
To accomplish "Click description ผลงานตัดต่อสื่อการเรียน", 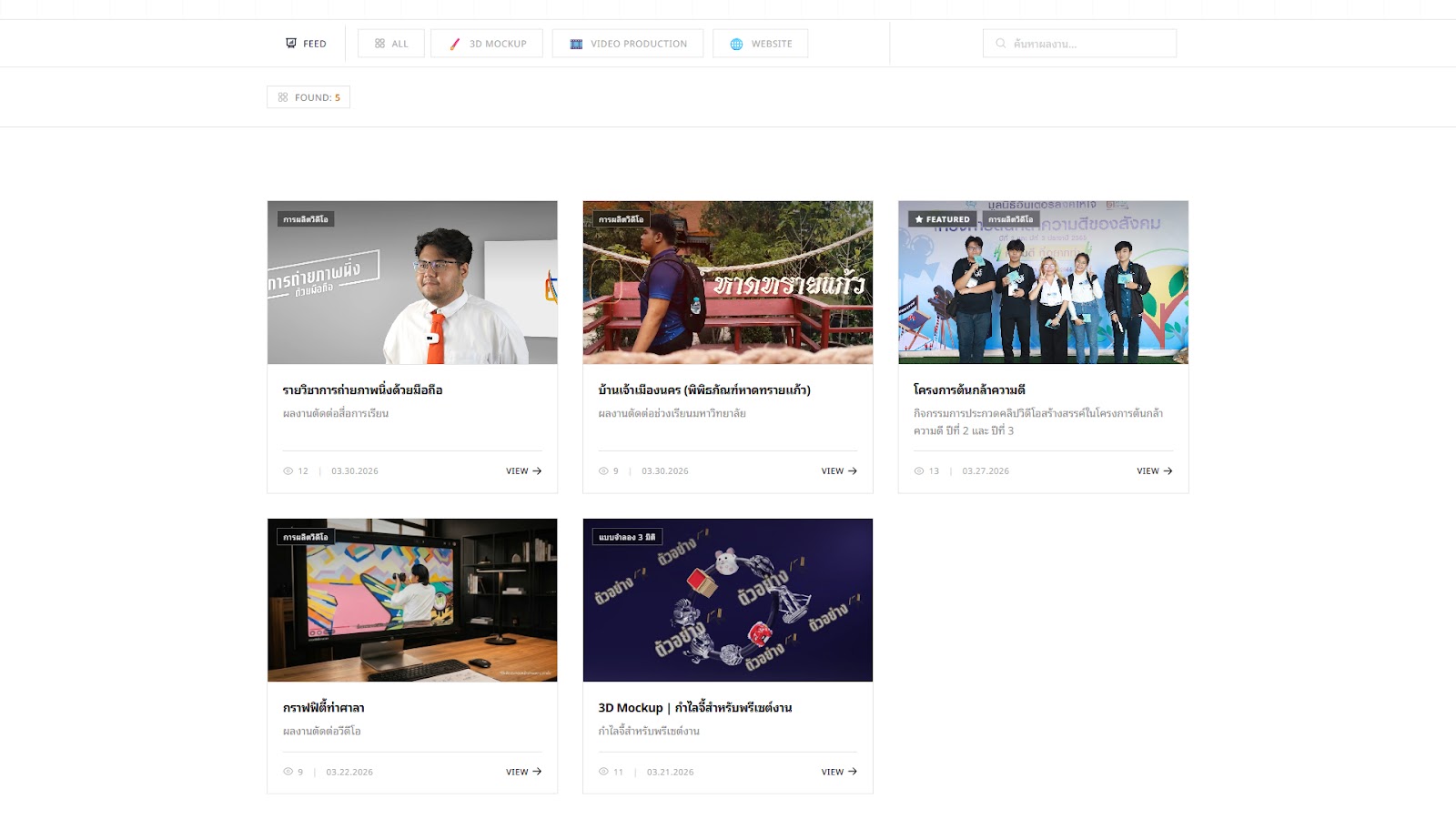I will pos(336,413).
